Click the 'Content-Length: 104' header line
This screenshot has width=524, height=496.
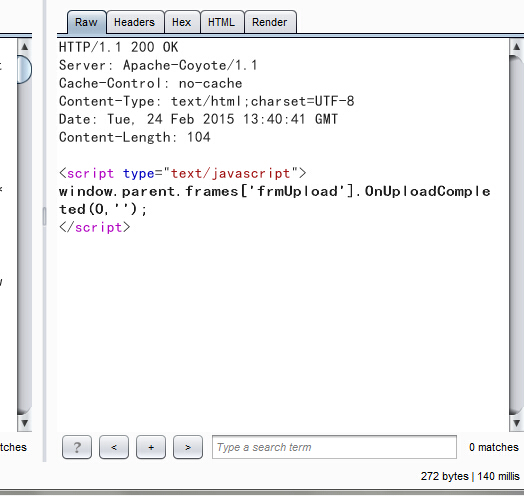[135, 137]
